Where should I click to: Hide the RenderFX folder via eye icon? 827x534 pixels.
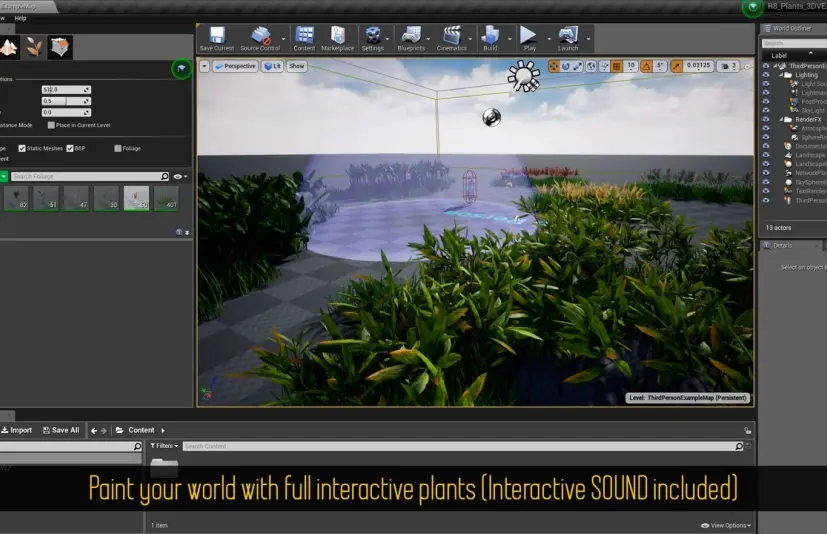click(x=766, y=119)
